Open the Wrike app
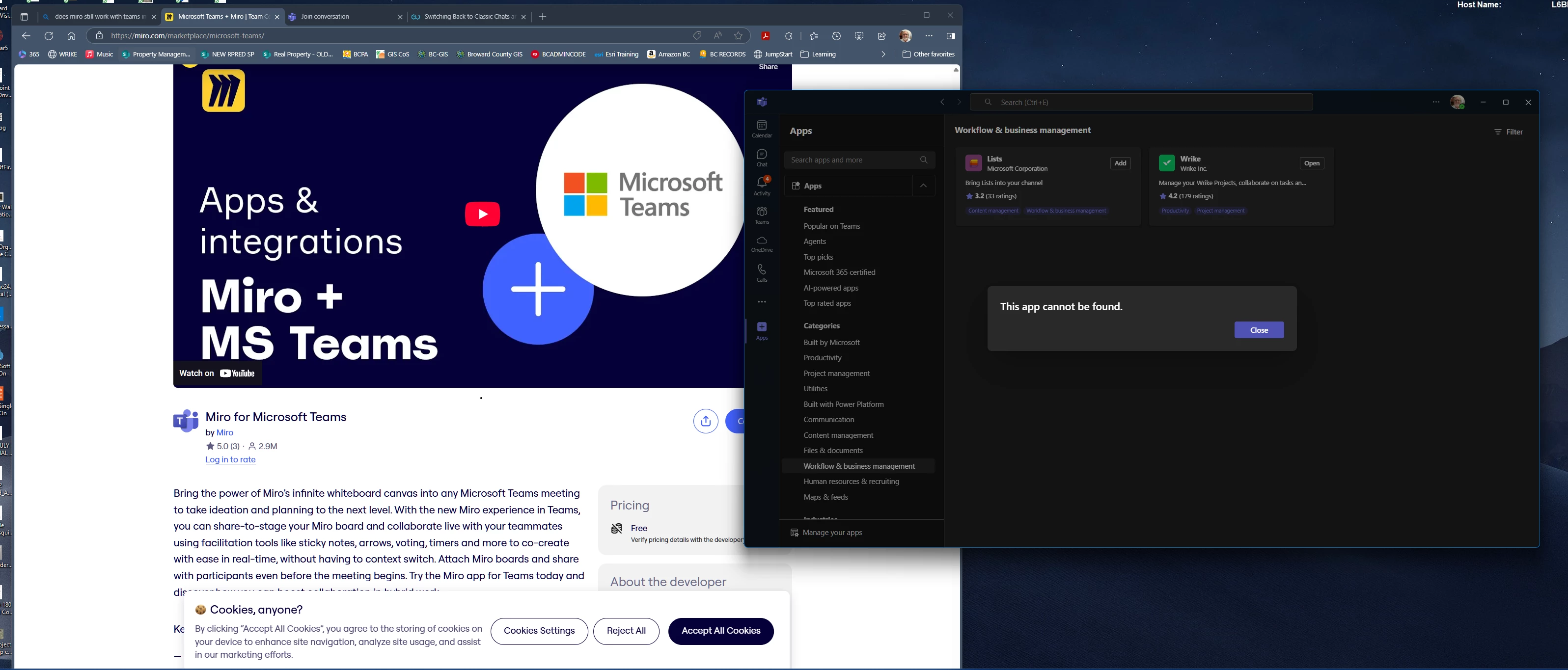The height and width of the screenshot is (670, 1568). [1312, 163]
